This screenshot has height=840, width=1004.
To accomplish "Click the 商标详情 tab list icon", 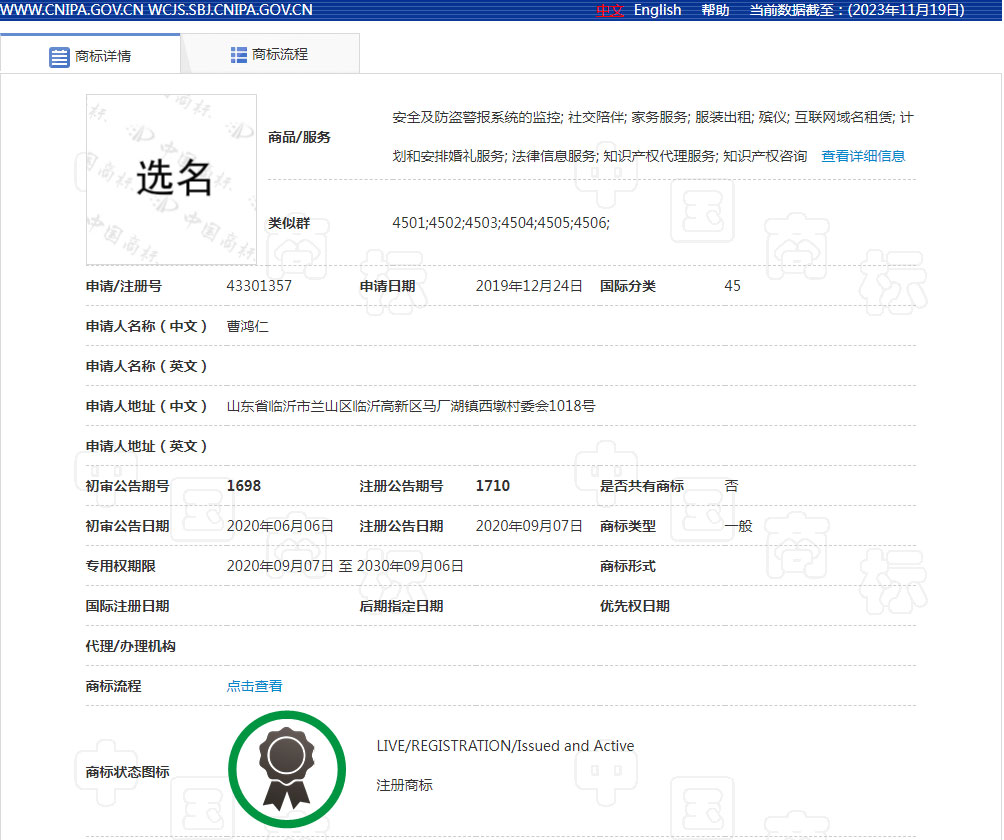I will pos(59,57).
